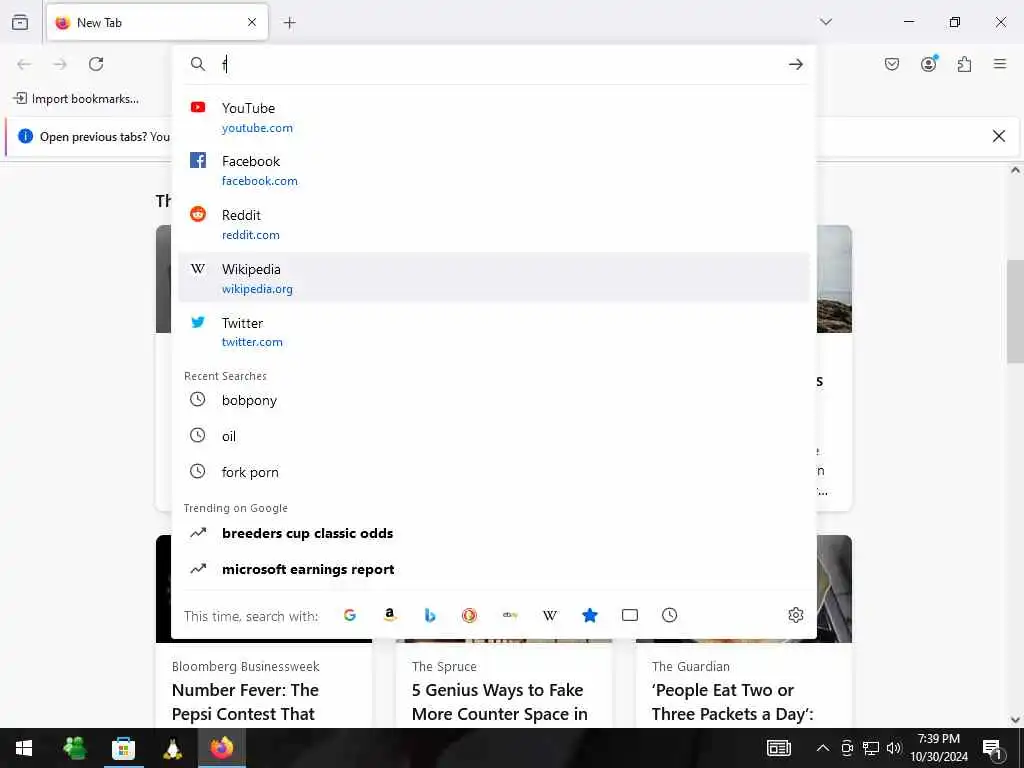Open the network tray icon
Screen dimensions: 1024x768
871,748
